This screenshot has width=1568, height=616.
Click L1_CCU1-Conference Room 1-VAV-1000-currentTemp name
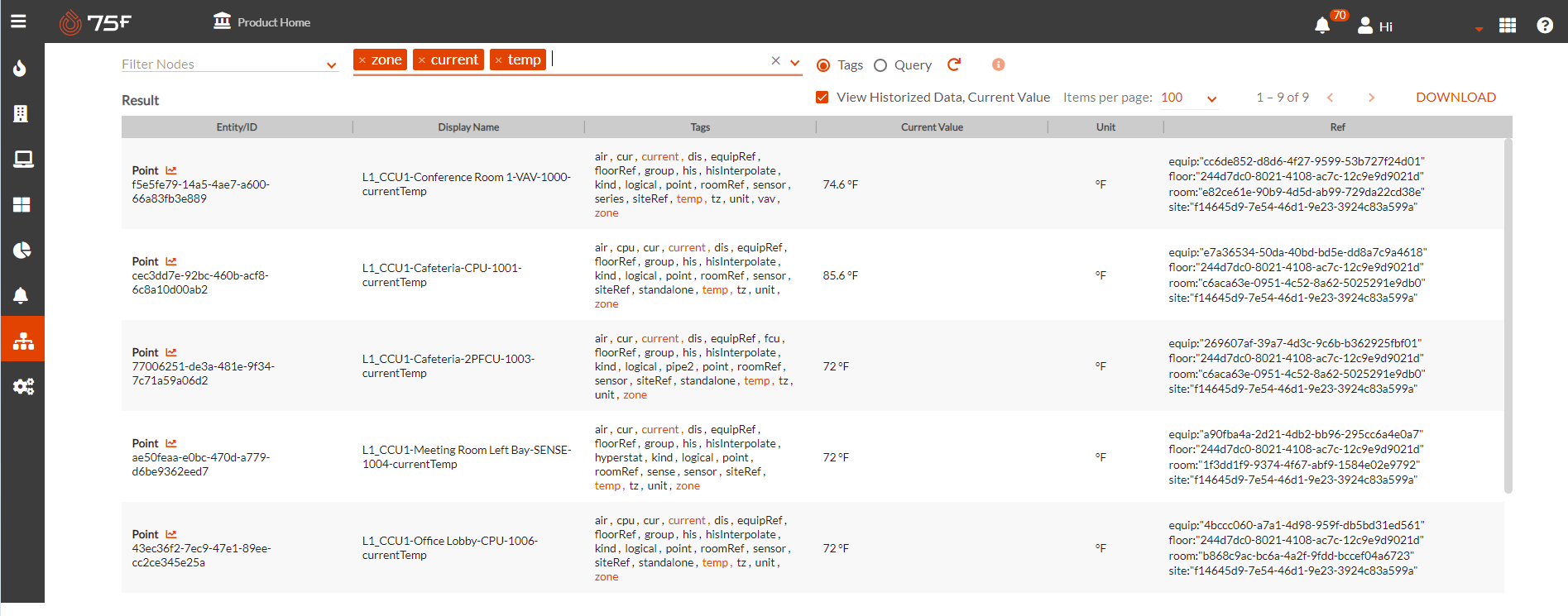click(x=467, y=184)
